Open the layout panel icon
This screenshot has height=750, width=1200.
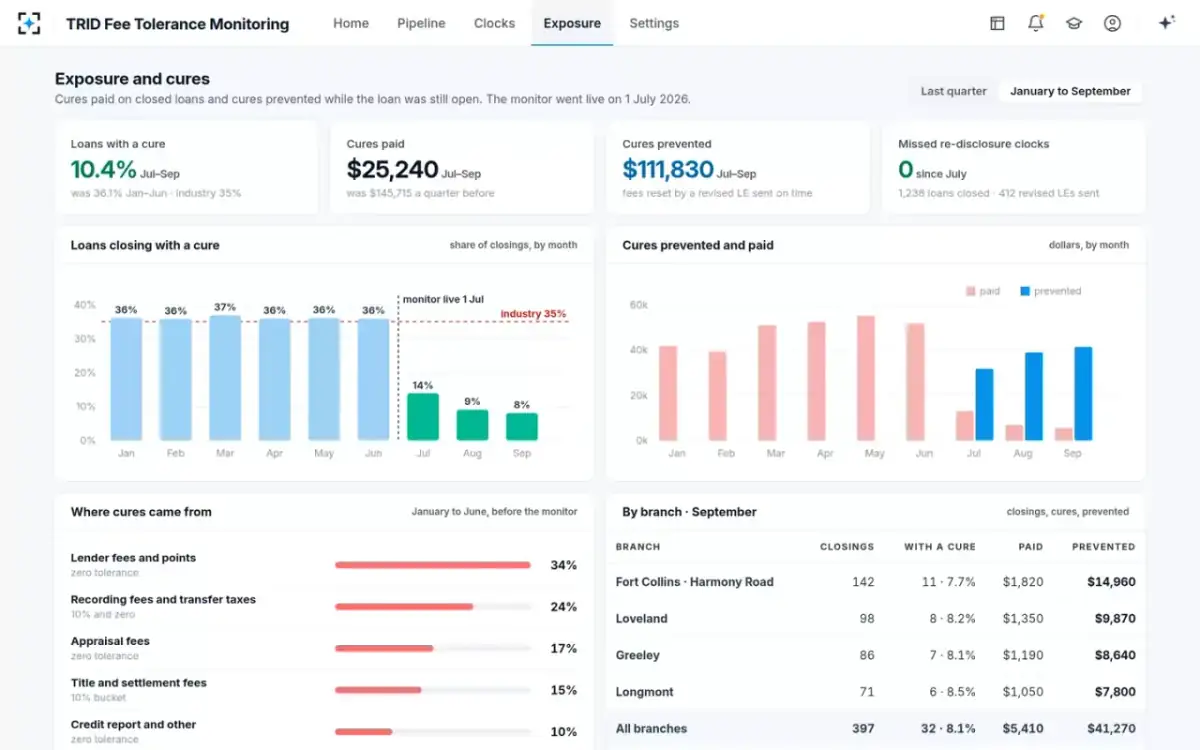(x=997, y=23)
